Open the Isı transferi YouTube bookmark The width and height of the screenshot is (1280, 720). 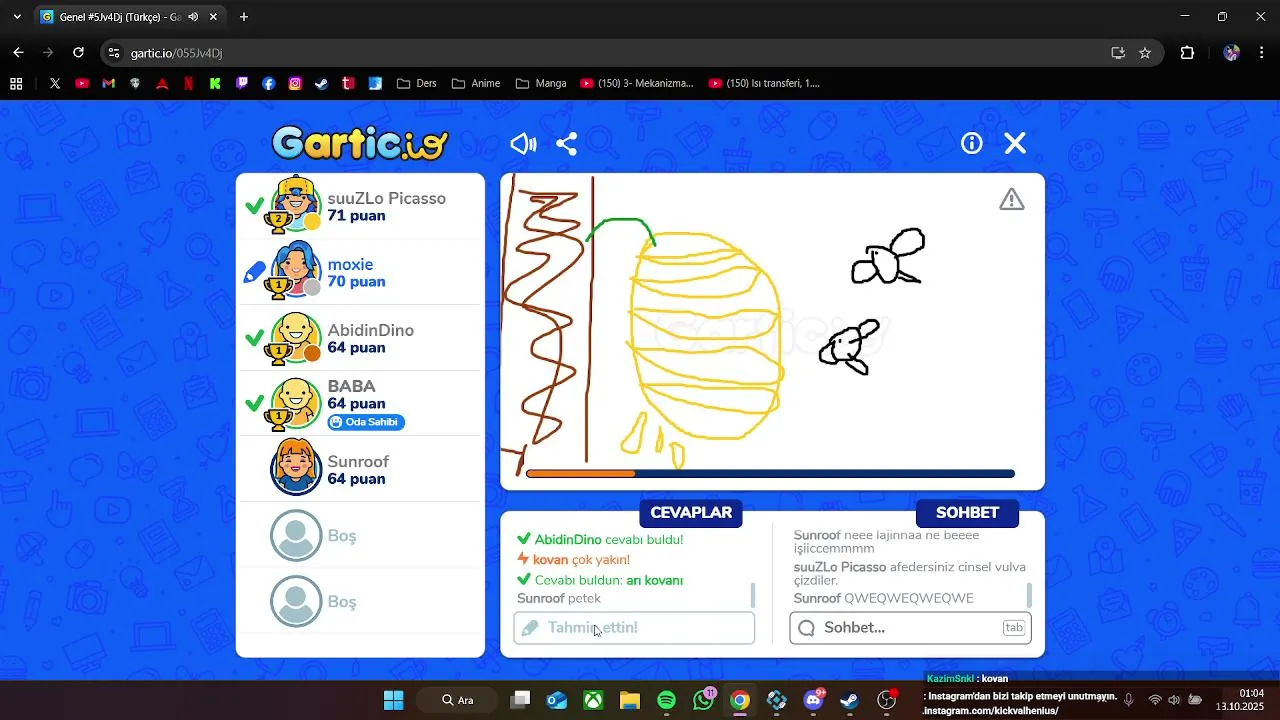(764, 84)
